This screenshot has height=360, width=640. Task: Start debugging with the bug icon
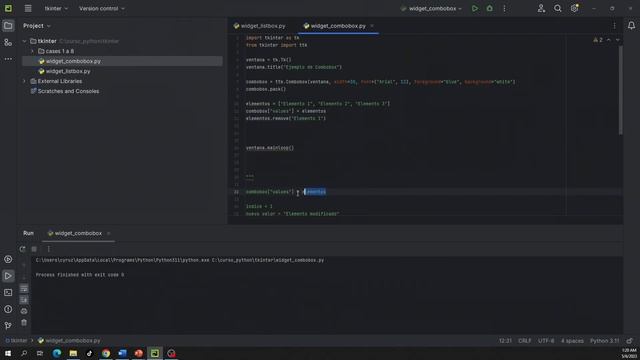tap(489, 8)
